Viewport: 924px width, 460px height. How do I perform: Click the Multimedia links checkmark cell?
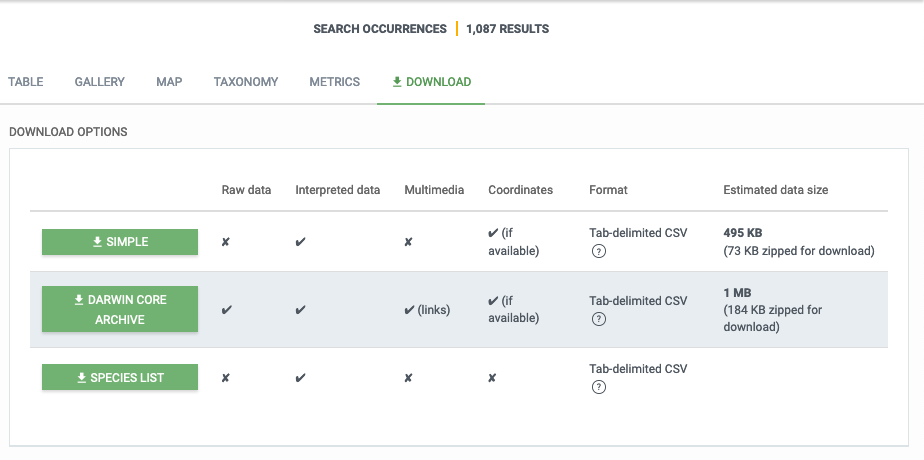coord(427,310)
